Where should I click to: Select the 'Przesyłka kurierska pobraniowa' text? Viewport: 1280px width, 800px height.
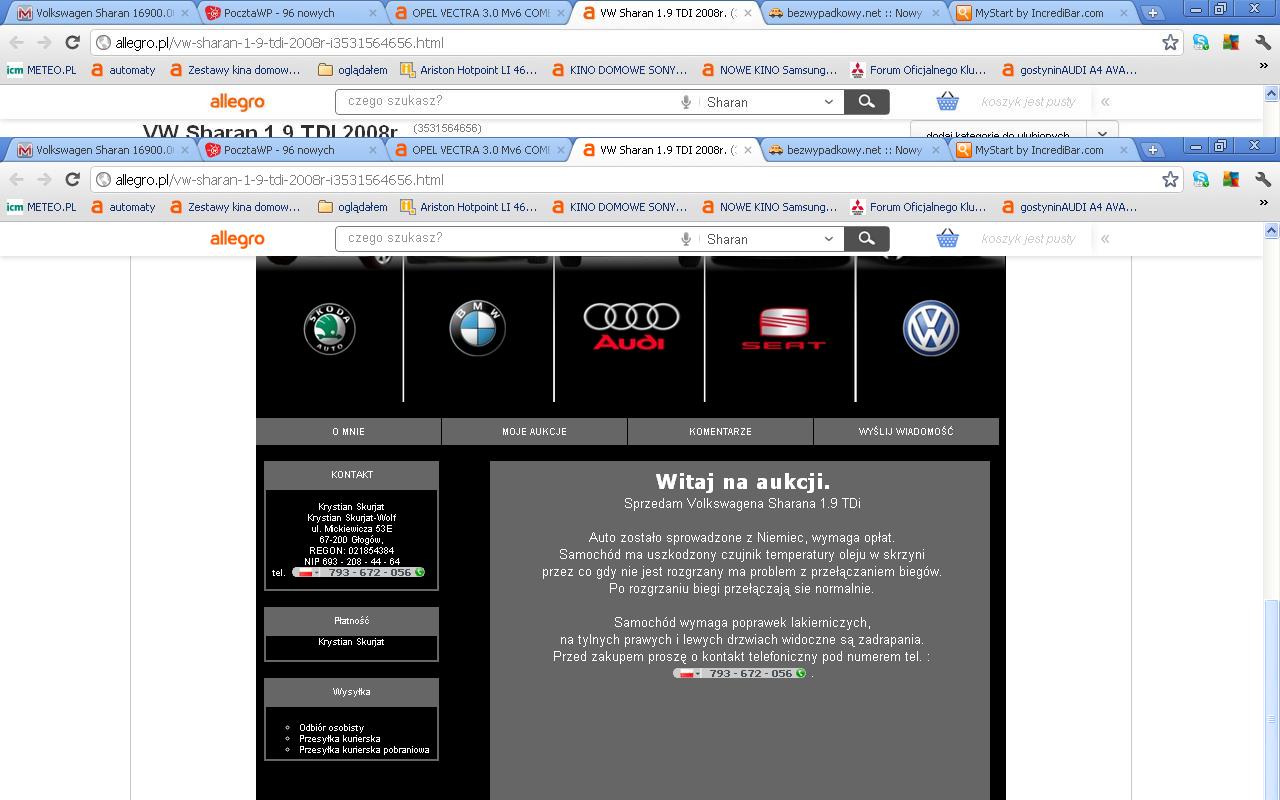point(364,750)
